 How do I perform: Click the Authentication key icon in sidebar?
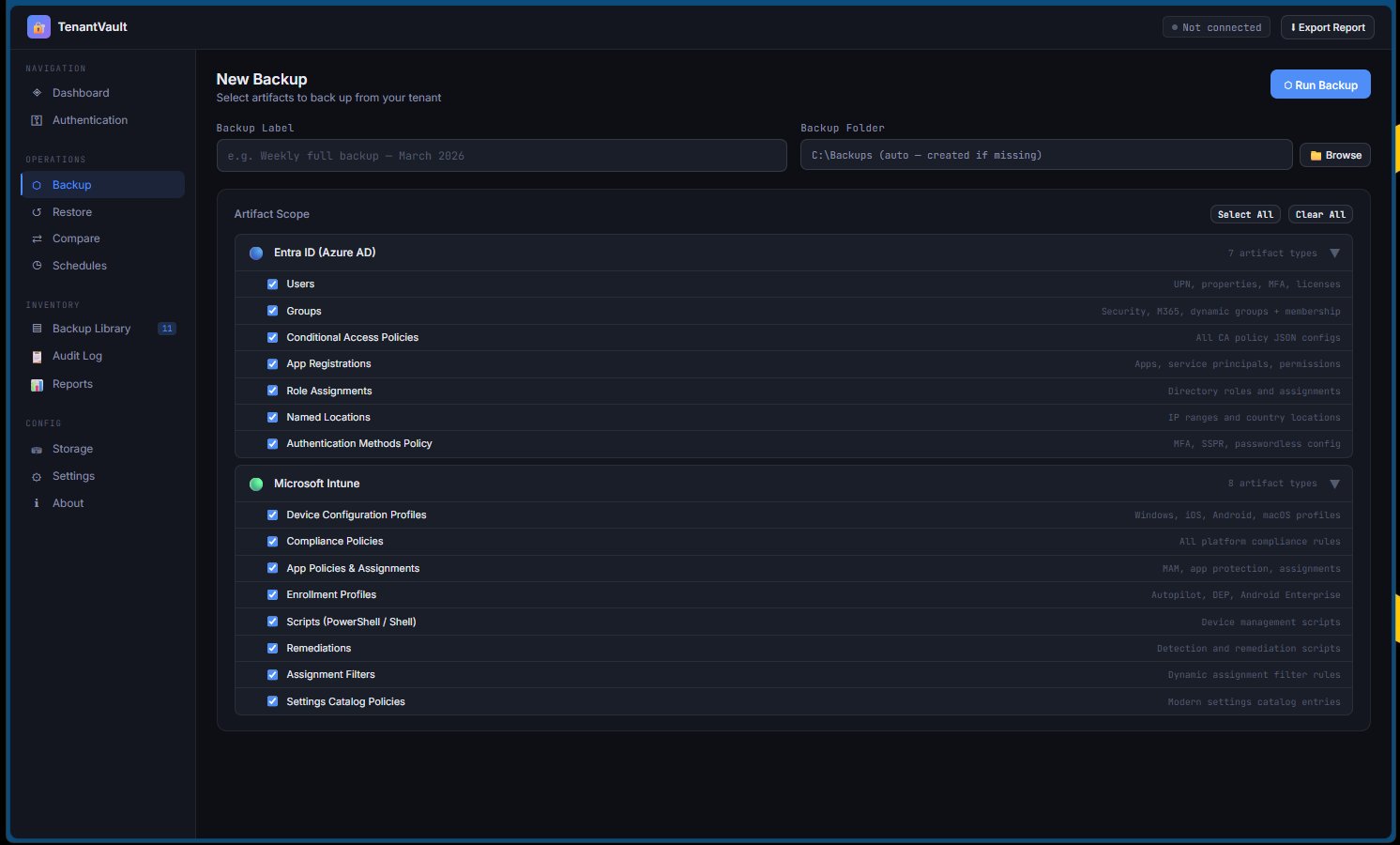point(37,120)
